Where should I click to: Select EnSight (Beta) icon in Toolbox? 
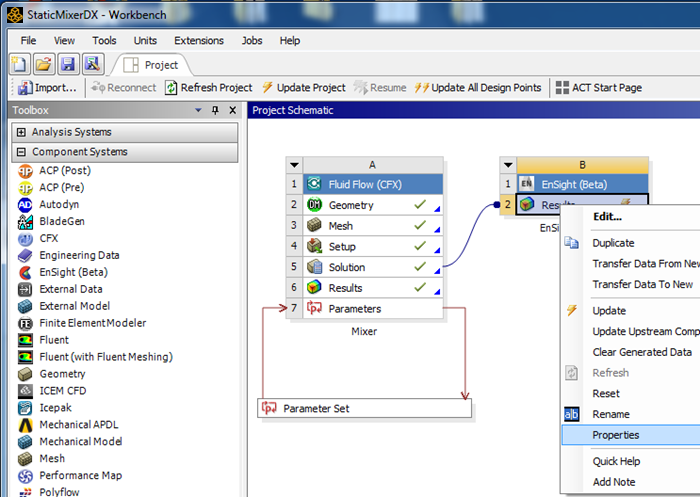pyautogui.click(x=25, y=272)
